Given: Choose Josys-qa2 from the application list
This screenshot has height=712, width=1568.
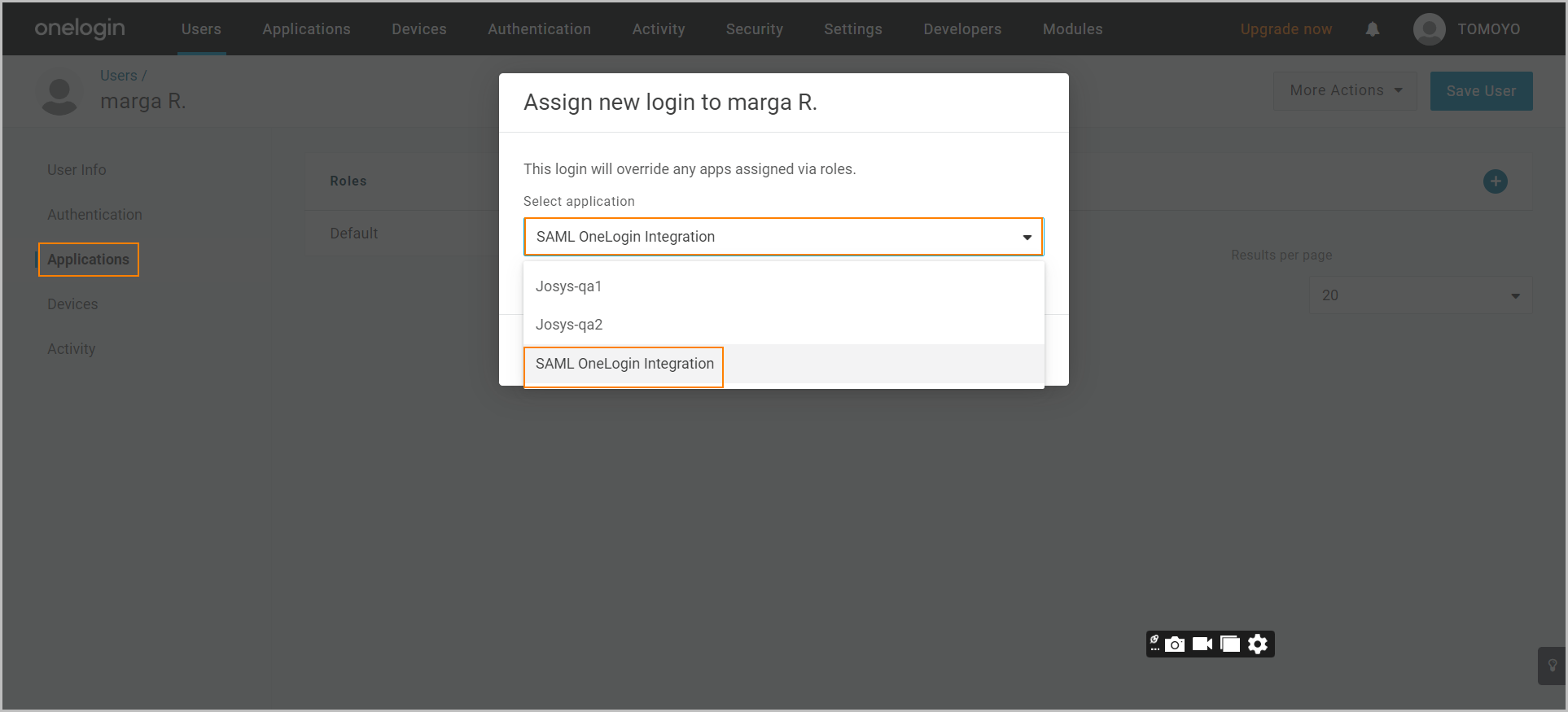Looking at the screenshot, I should coord(784,325).
